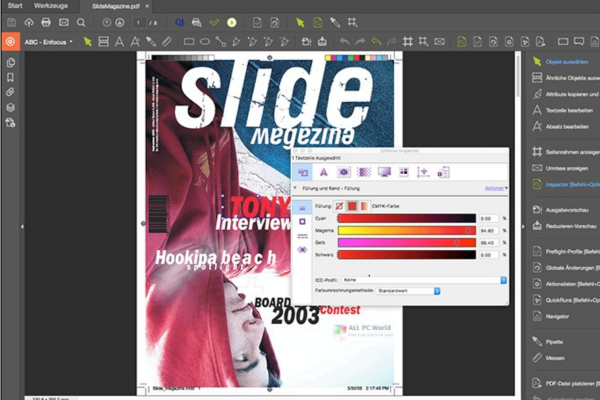This screenshot has width=600, height=400.
Task: Click the page number input field
Action: pyautogui.click(x=139, y=23)
